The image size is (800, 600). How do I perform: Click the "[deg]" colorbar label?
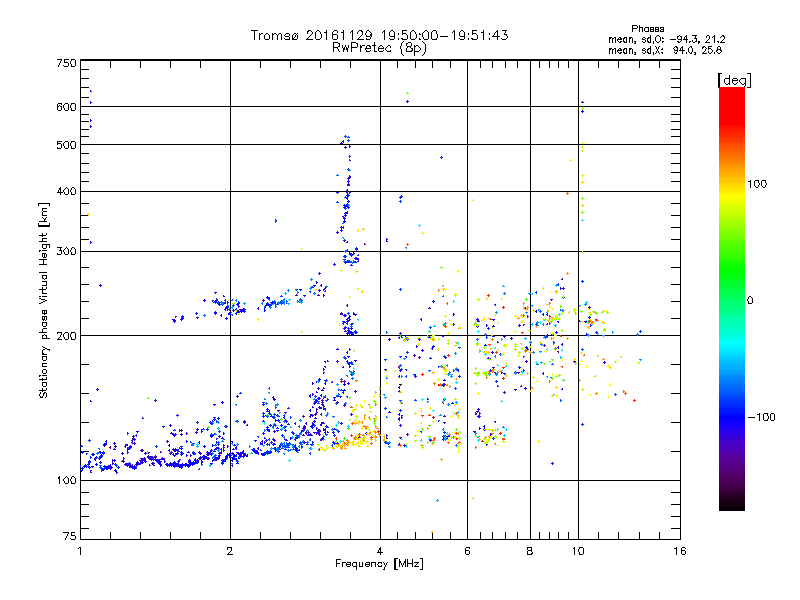(734, 81)
